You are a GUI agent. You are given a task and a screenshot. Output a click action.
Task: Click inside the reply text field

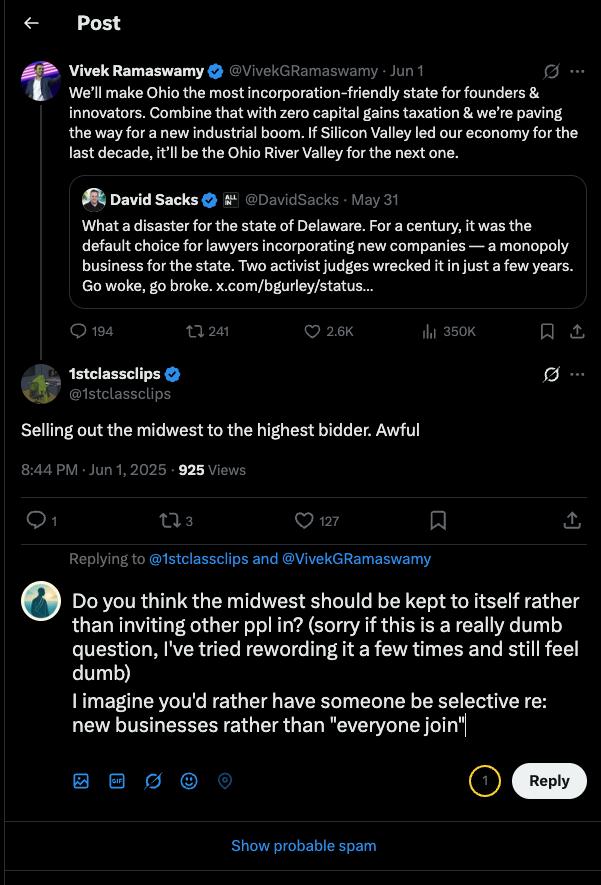pyautogui.click(x=326, y=663)
